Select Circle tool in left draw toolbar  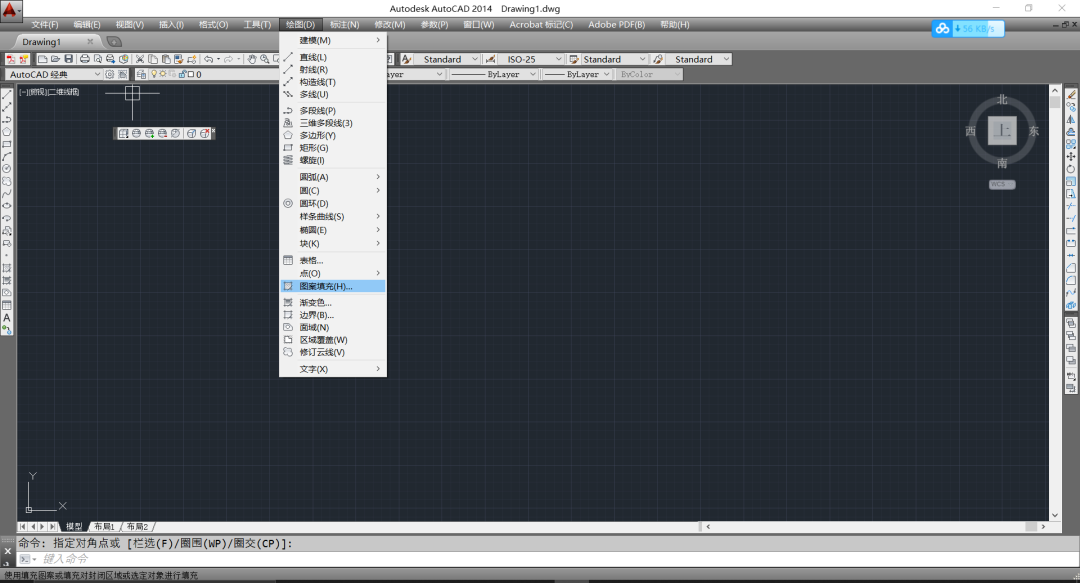[x=7, y=169]
